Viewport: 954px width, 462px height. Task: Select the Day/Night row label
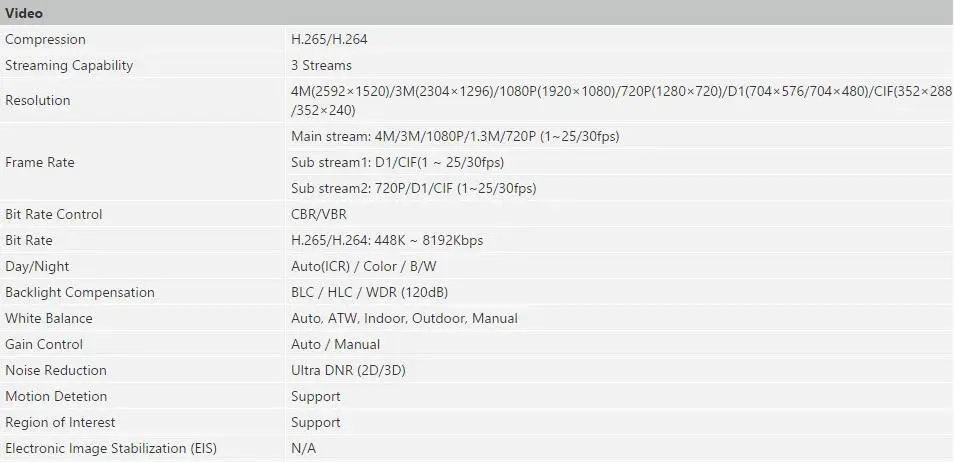click(37, 267)
